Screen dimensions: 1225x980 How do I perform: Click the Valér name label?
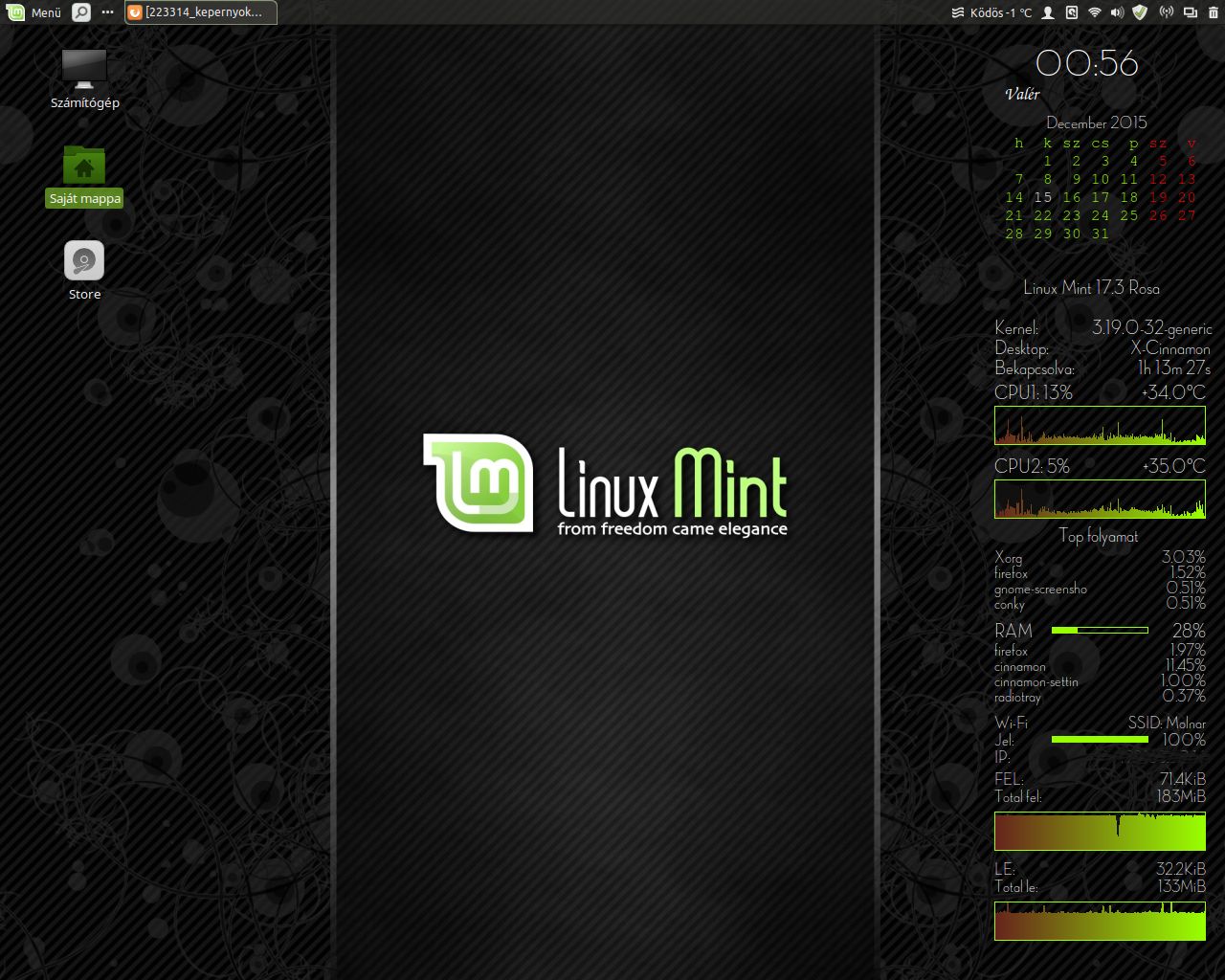(x=1022, y=94)
